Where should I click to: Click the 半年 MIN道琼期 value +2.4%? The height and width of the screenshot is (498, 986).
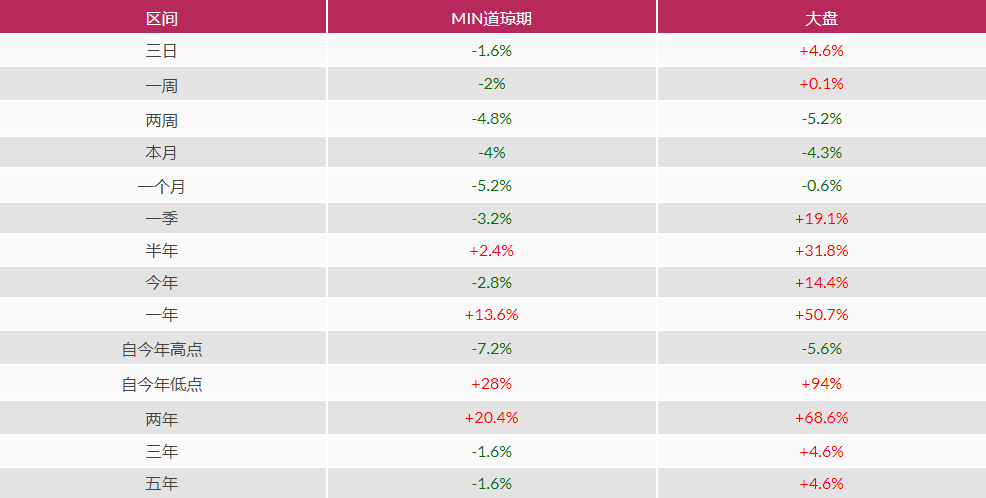[x=491, y=249]
